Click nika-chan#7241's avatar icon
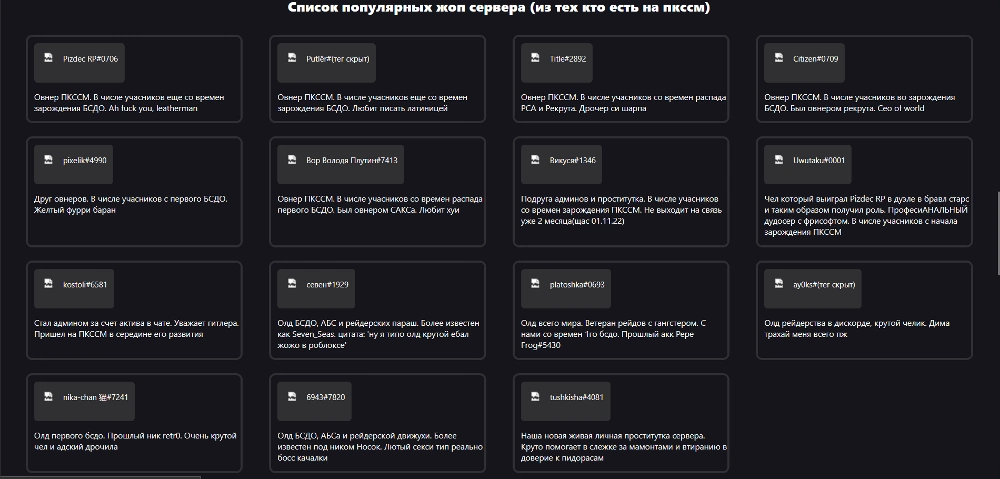1000x479 pixels. tap(47, 397)
